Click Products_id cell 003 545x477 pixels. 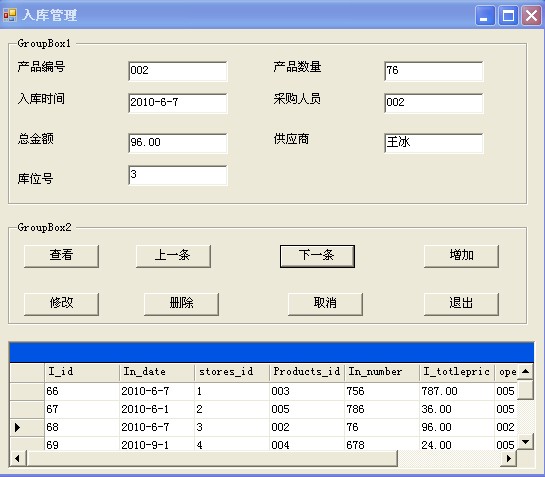[307, 391]
